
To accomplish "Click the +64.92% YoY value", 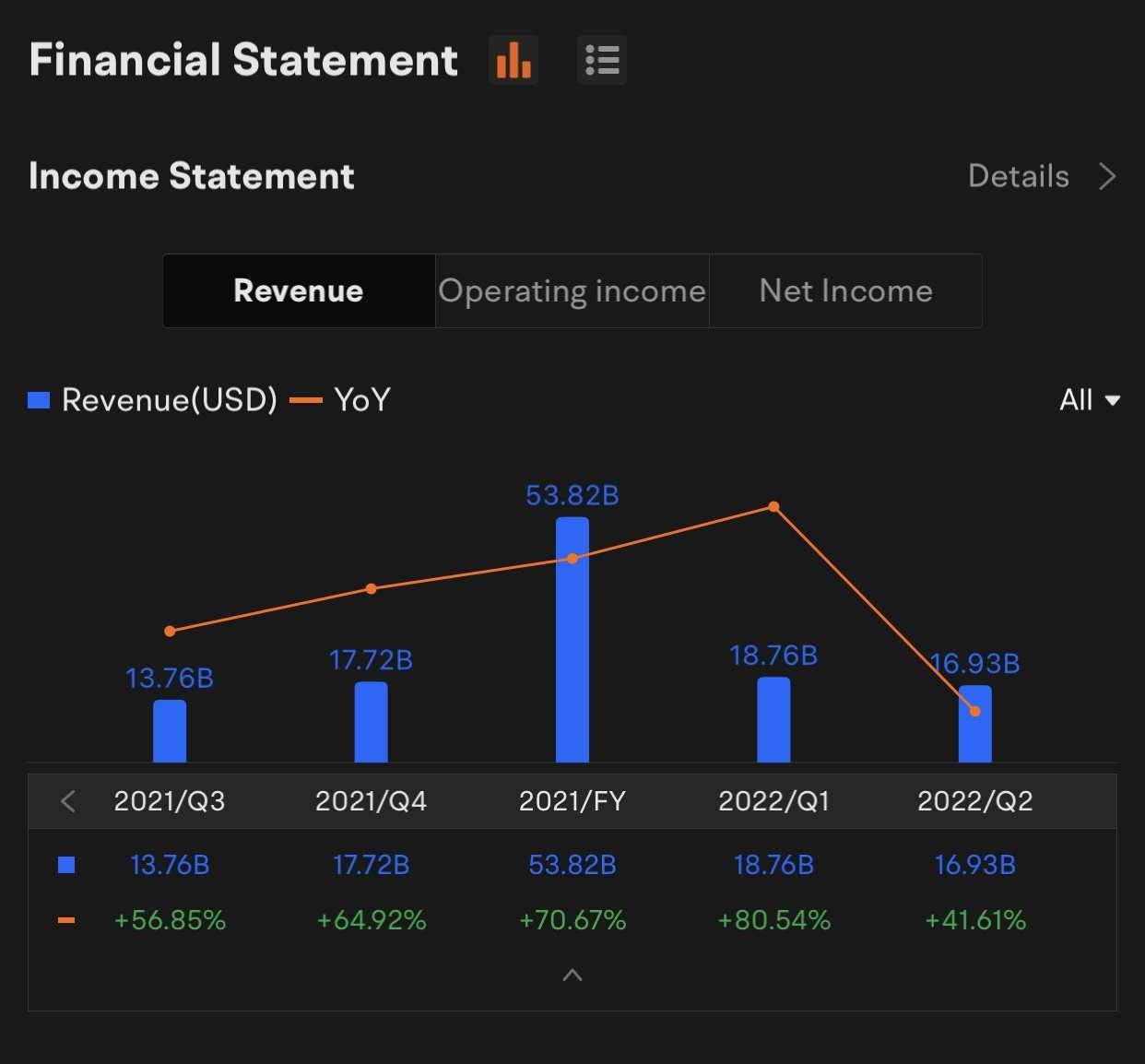I will click(371, 920).
